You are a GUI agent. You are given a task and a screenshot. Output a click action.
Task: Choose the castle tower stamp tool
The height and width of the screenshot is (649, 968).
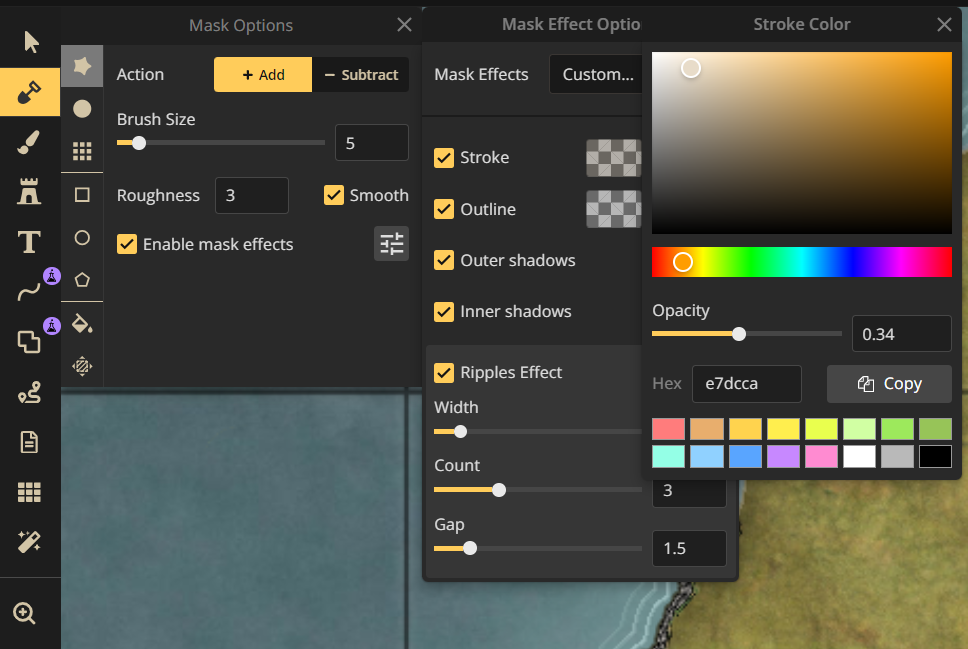pos(29,191)
